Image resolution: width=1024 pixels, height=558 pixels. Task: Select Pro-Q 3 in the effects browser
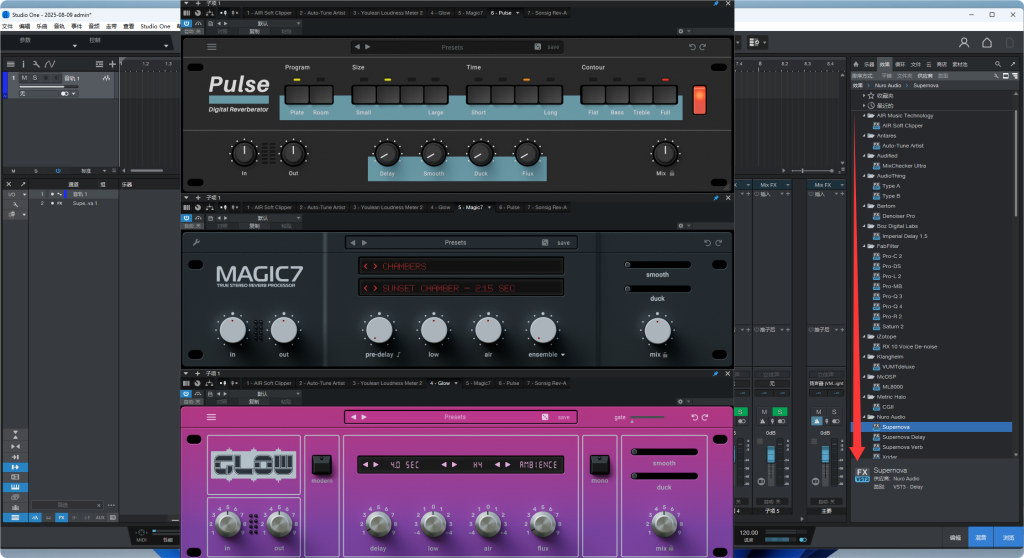coord(891,296)
